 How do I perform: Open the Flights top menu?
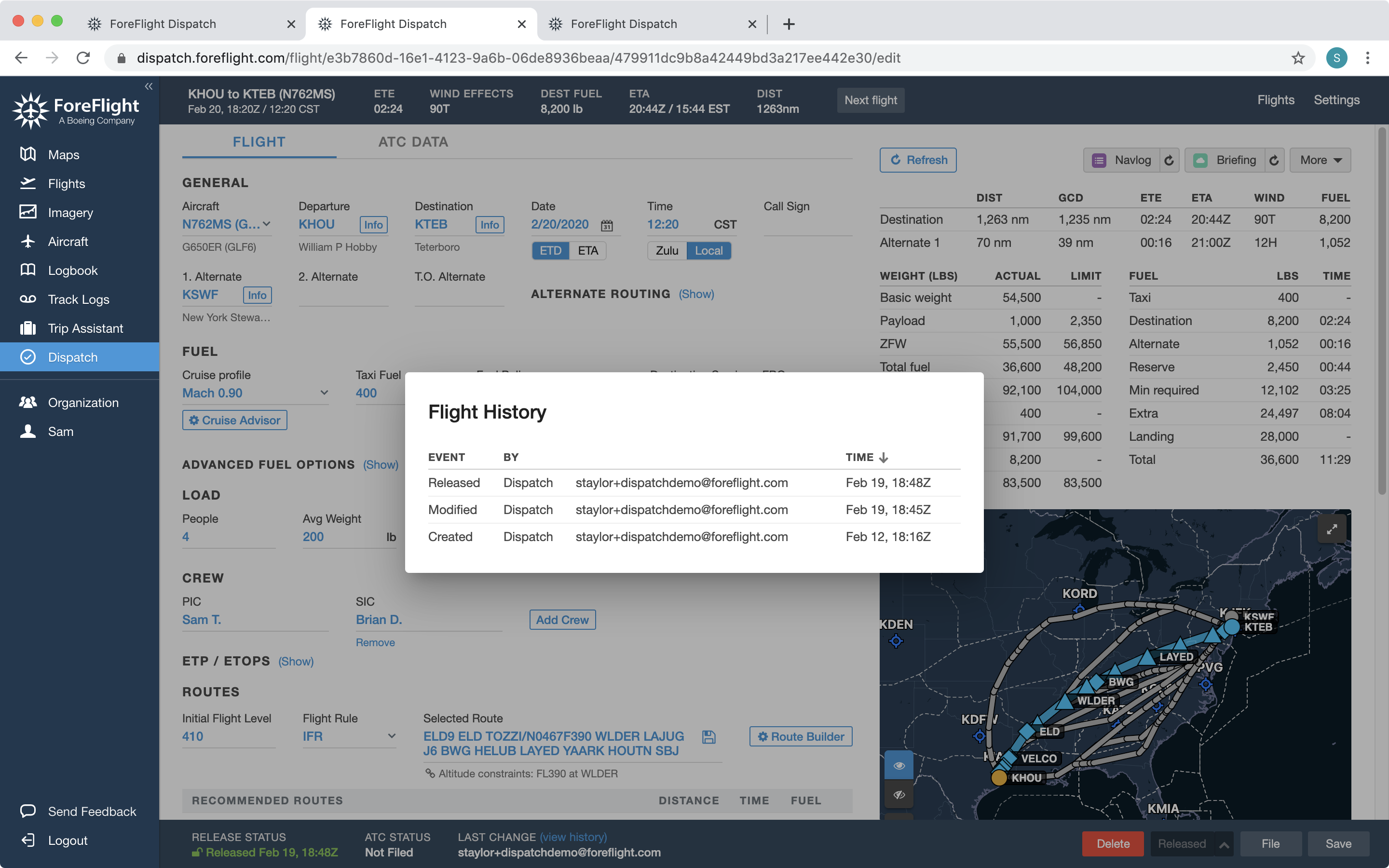click(x=1275, y=100)
